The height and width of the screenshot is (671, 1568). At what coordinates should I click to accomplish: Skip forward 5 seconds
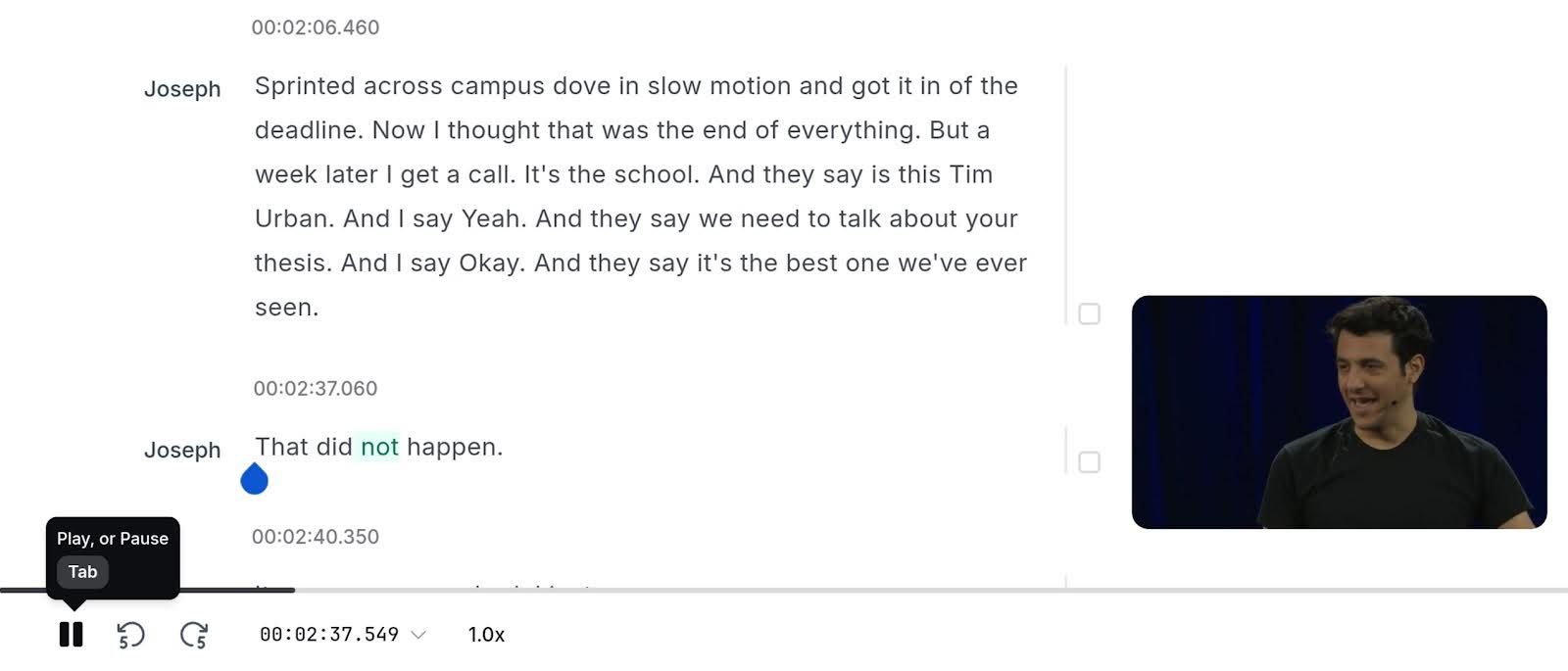pyautogui.click(x=193, y=634)
